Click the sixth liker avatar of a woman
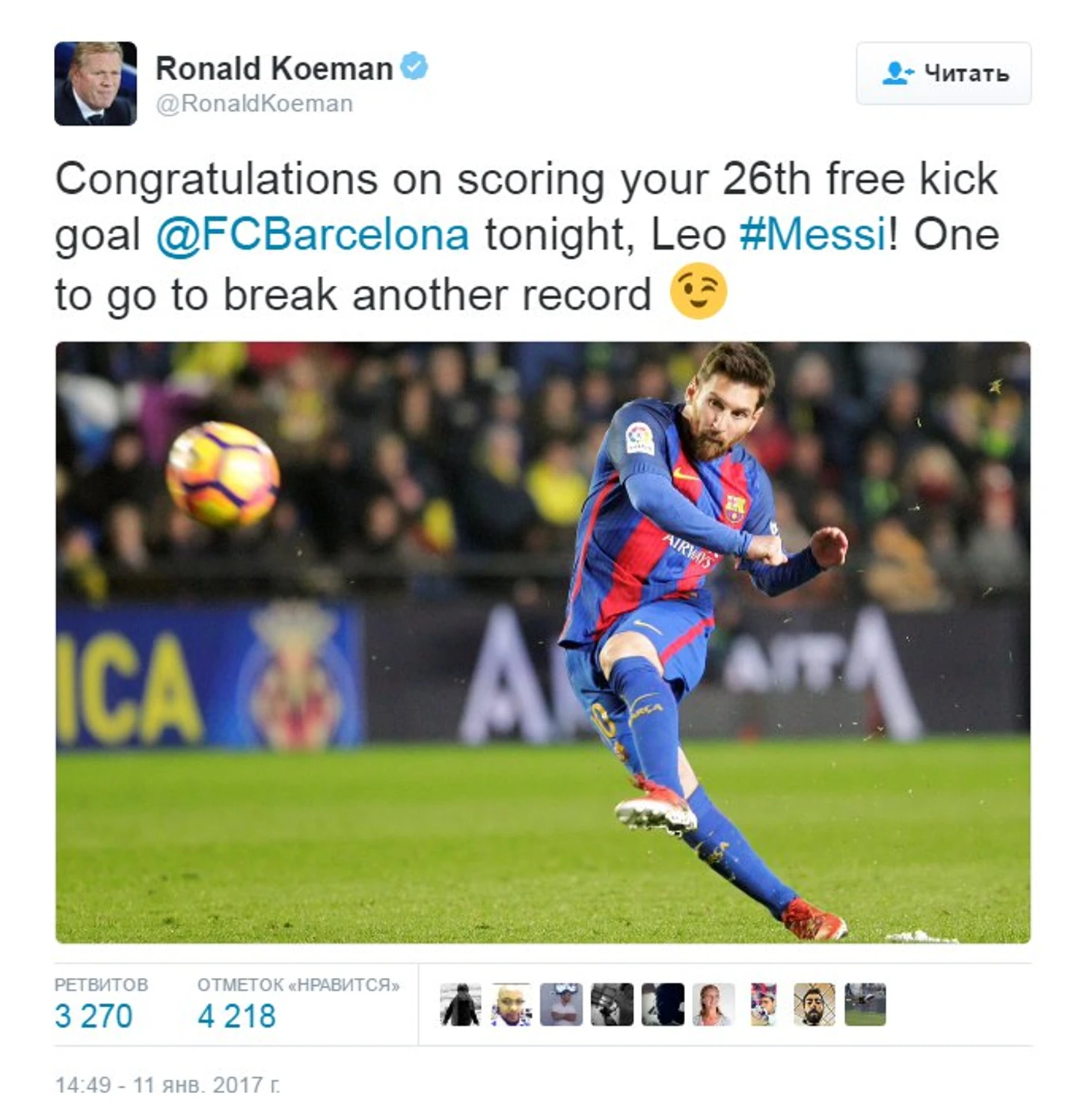Viewport: 1092px width, 1111px height. pyautogui.click(x=713, y=1004)
